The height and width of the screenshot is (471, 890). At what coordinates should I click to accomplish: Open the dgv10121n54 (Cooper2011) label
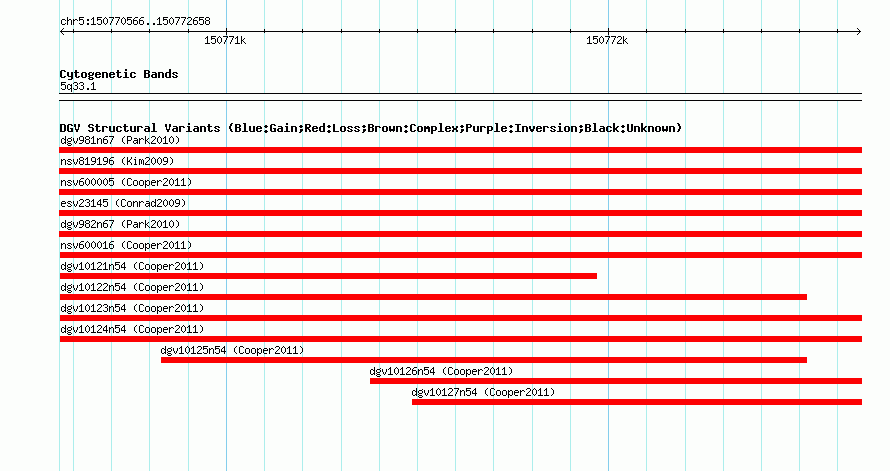point(132,266)
